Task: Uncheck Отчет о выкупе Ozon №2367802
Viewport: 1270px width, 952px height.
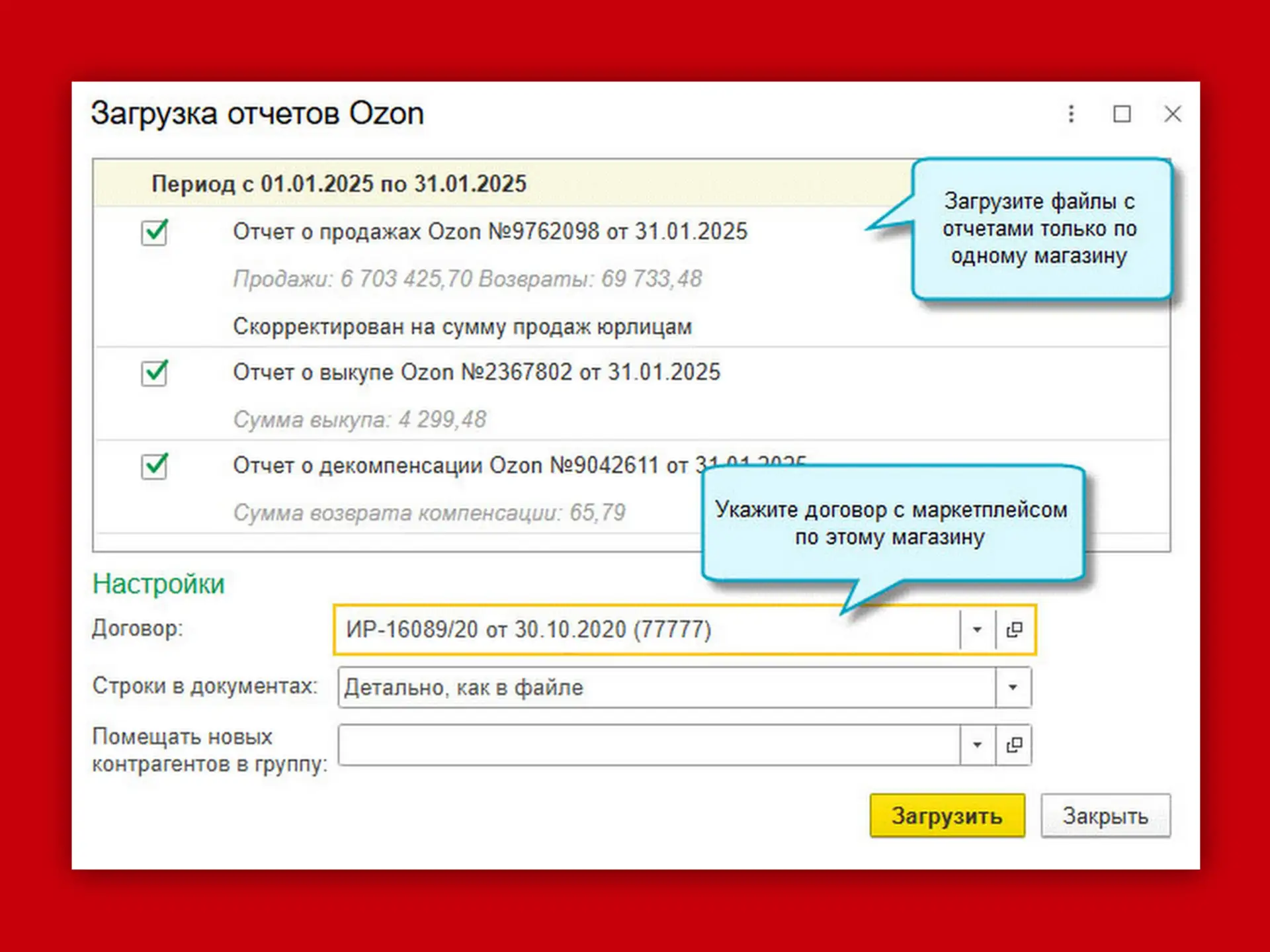Action: pyautogui.click(x=154, y=372)
